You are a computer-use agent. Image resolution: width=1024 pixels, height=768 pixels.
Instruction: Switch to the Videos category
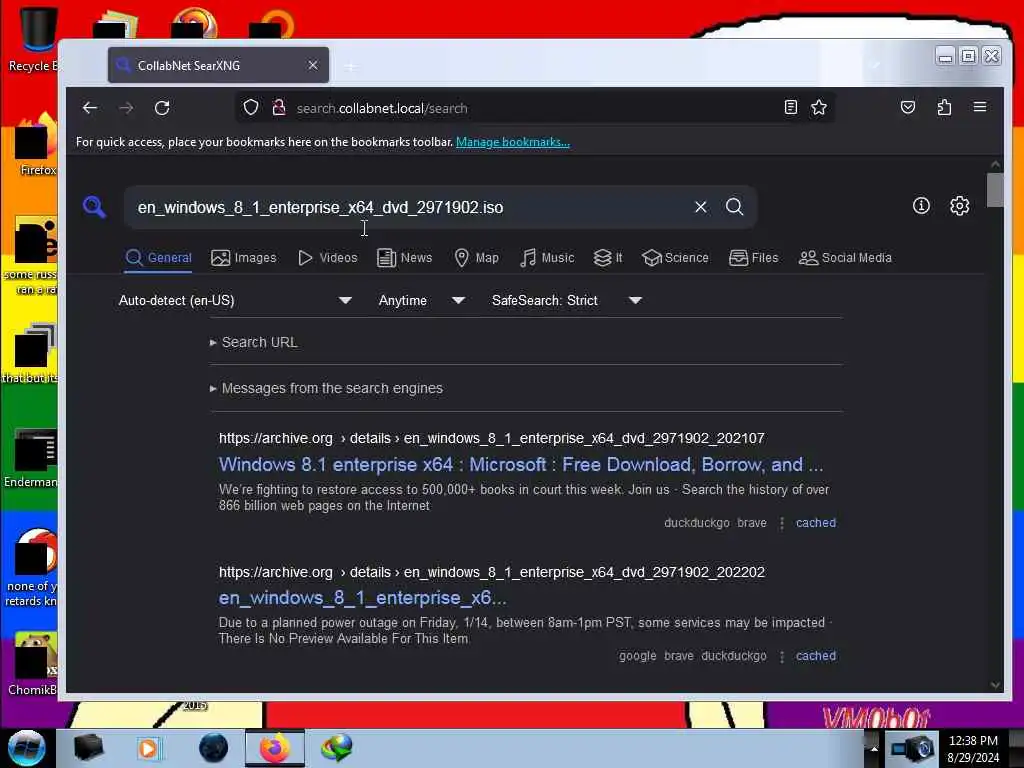click(x=328, y=258)
